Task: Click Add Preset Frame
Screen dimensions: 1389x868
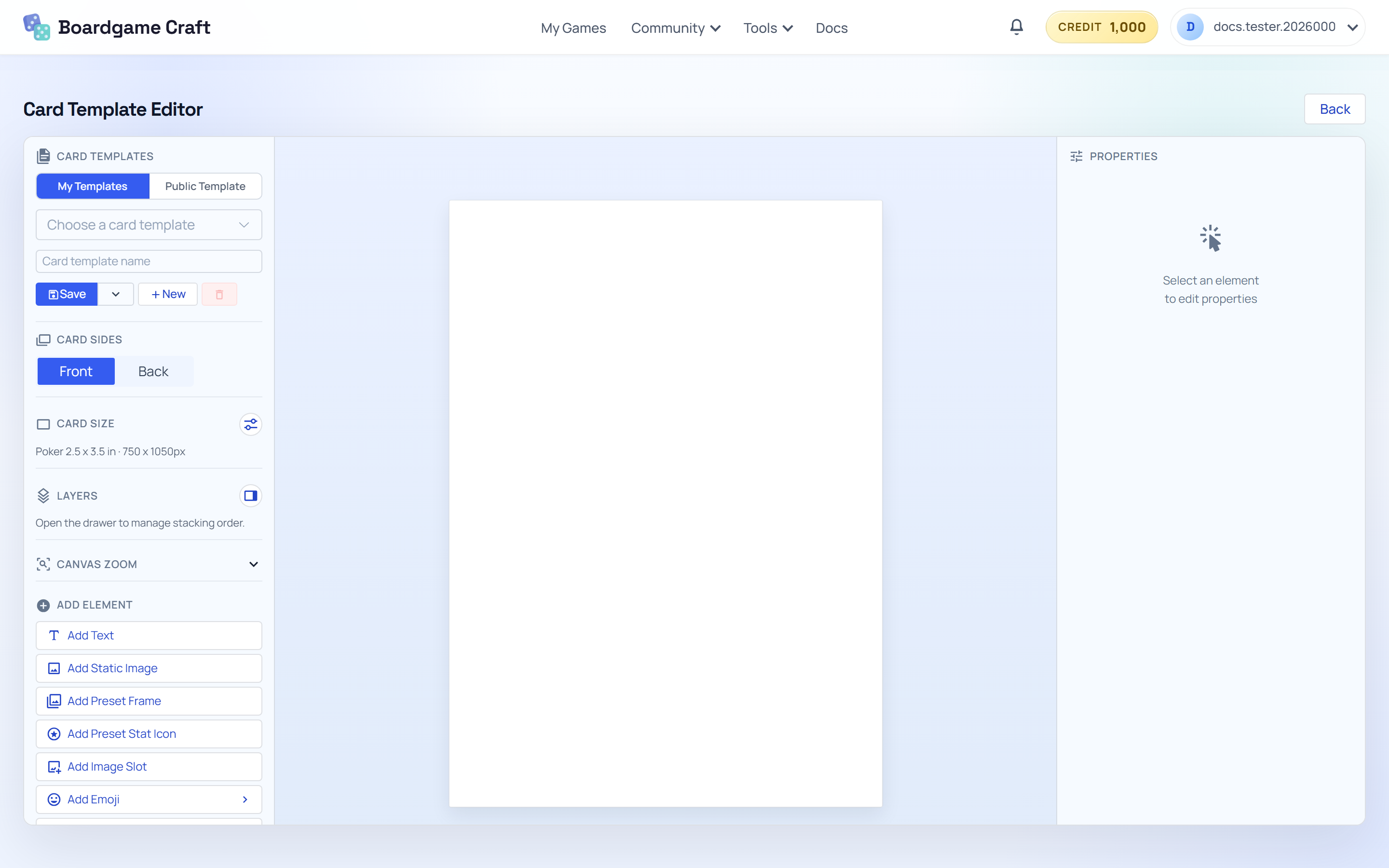Action: pos(149,701)
